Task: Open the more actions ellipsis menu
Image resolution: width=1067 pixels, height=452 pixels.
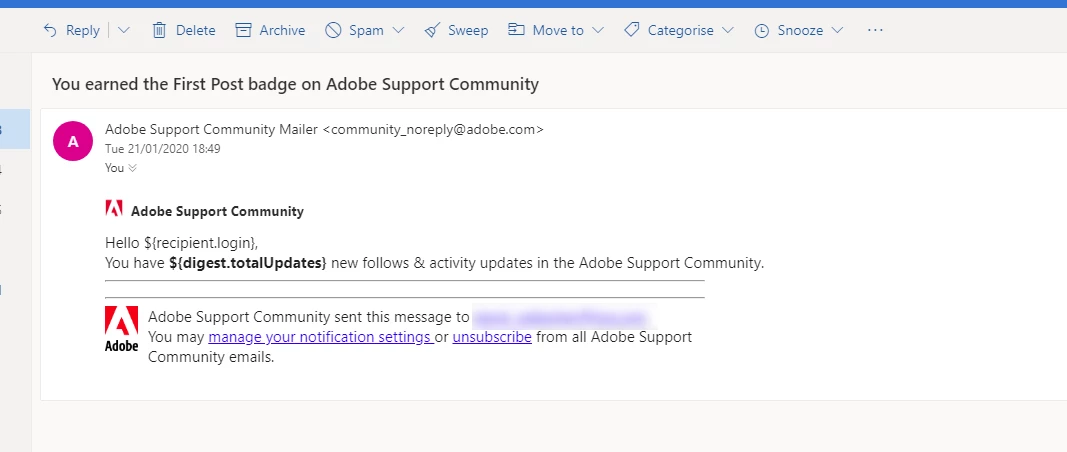Action: click(x=875, y=30)
